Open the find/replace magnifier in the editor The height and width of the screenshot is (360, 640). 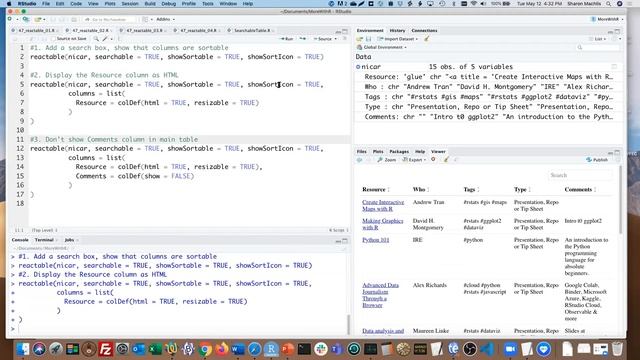tap(96, 39)
